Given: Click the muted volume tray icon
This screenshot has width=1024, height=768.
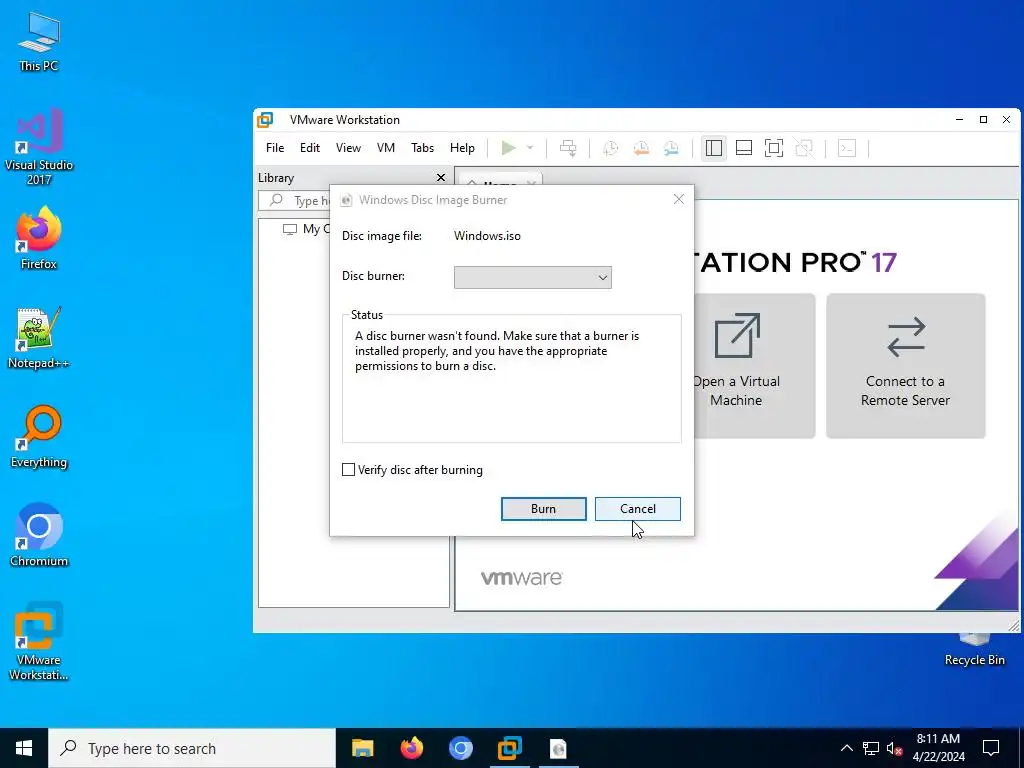Looking at the screenshot, I should (x=894, y=748).
